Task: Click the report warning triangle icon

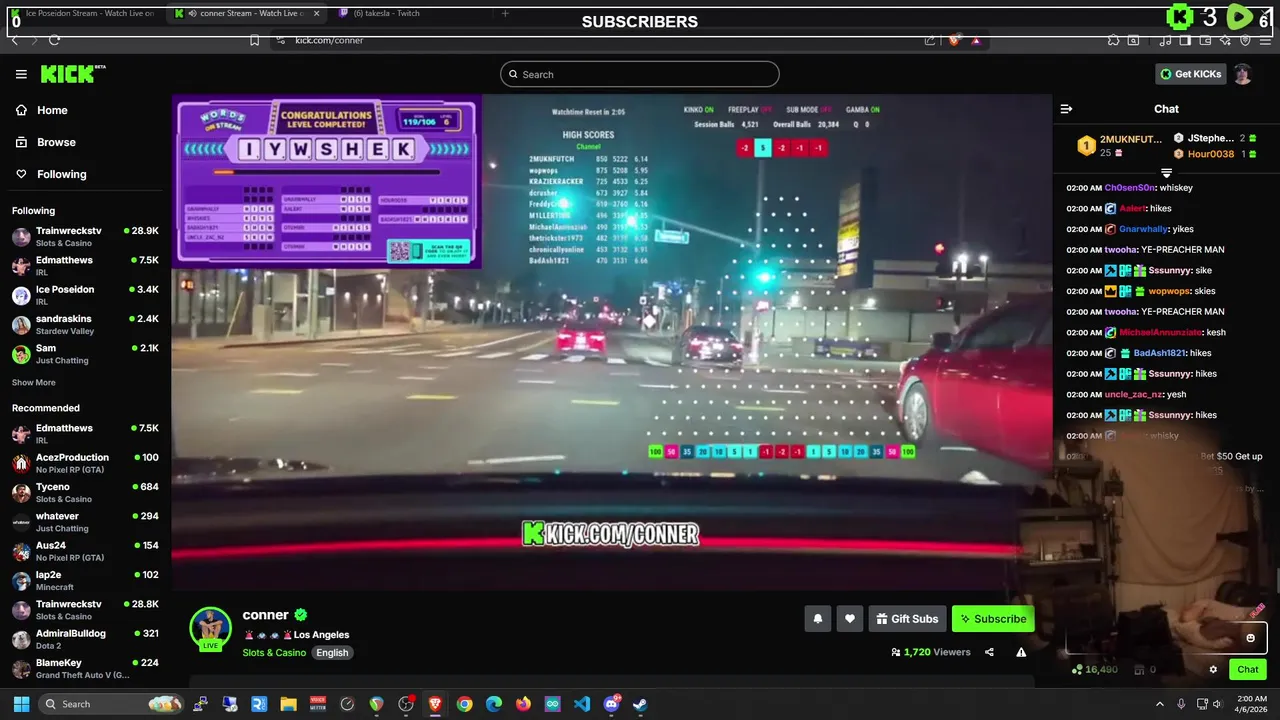Action: pyautogui.click(x=1021, y=652)
